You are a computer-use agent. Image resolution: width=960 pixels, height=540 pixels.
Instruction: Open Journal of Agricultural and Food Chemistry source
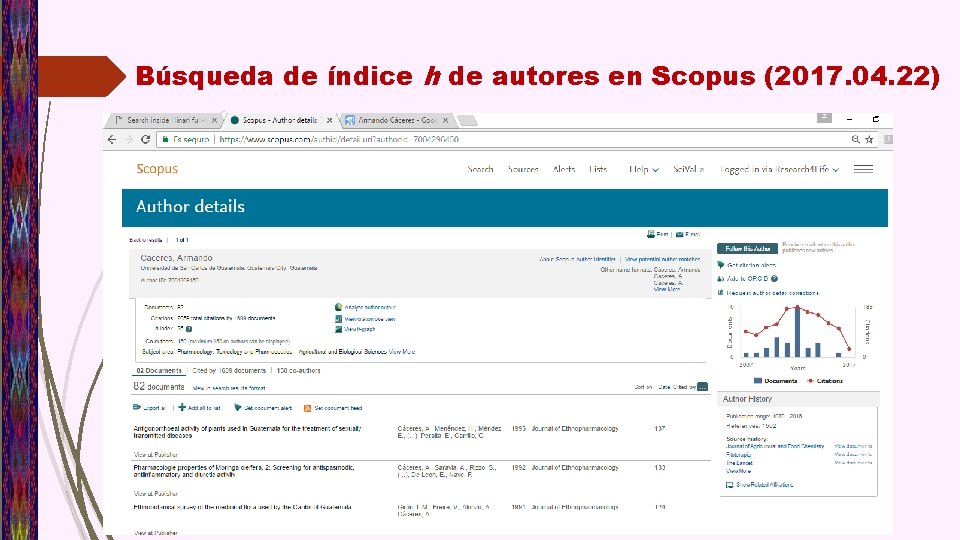pos(775,446)
